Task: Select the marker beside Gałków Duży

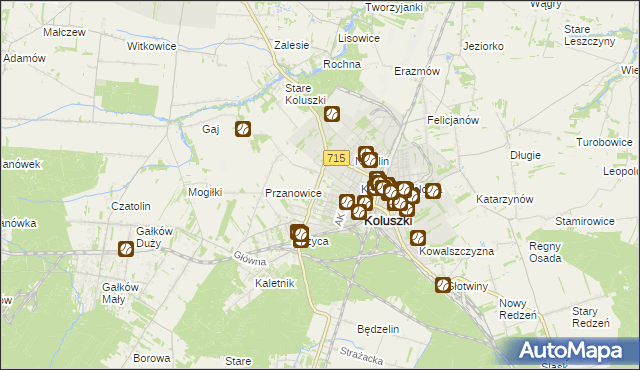Action: (126, 249)
